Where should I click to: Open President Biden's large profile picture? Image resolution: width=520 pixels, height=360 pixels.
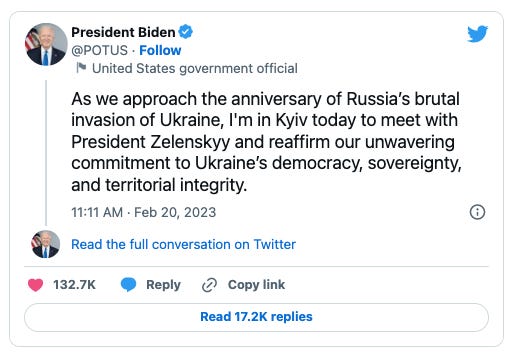click(x=46, y=44)
